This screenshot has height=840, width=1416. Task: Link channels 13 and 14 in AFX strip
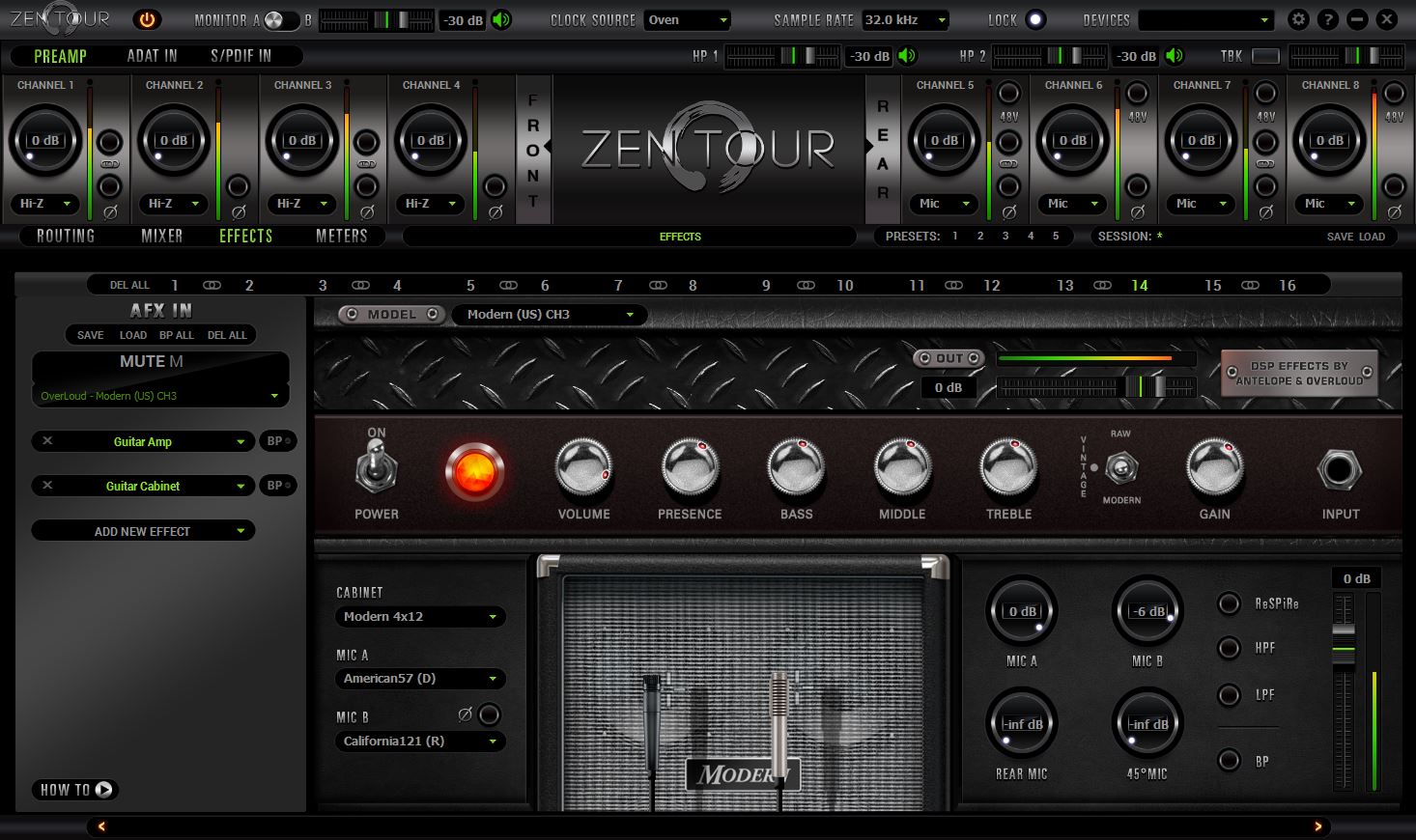pyautogui.click(x=1102, y=285)
